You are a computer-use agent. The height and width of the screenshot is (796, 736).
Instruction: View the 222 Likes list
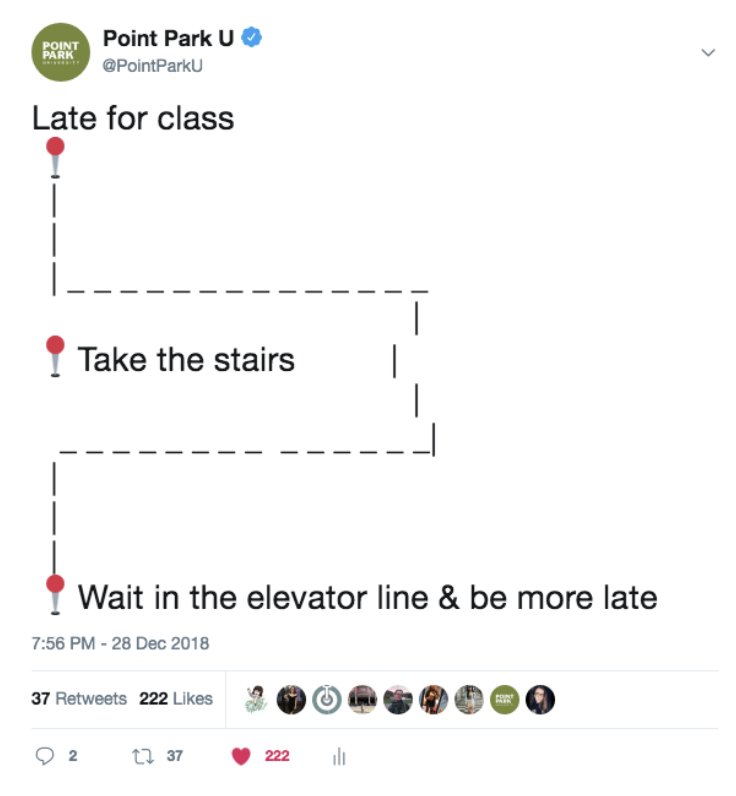tap(176, 699)
